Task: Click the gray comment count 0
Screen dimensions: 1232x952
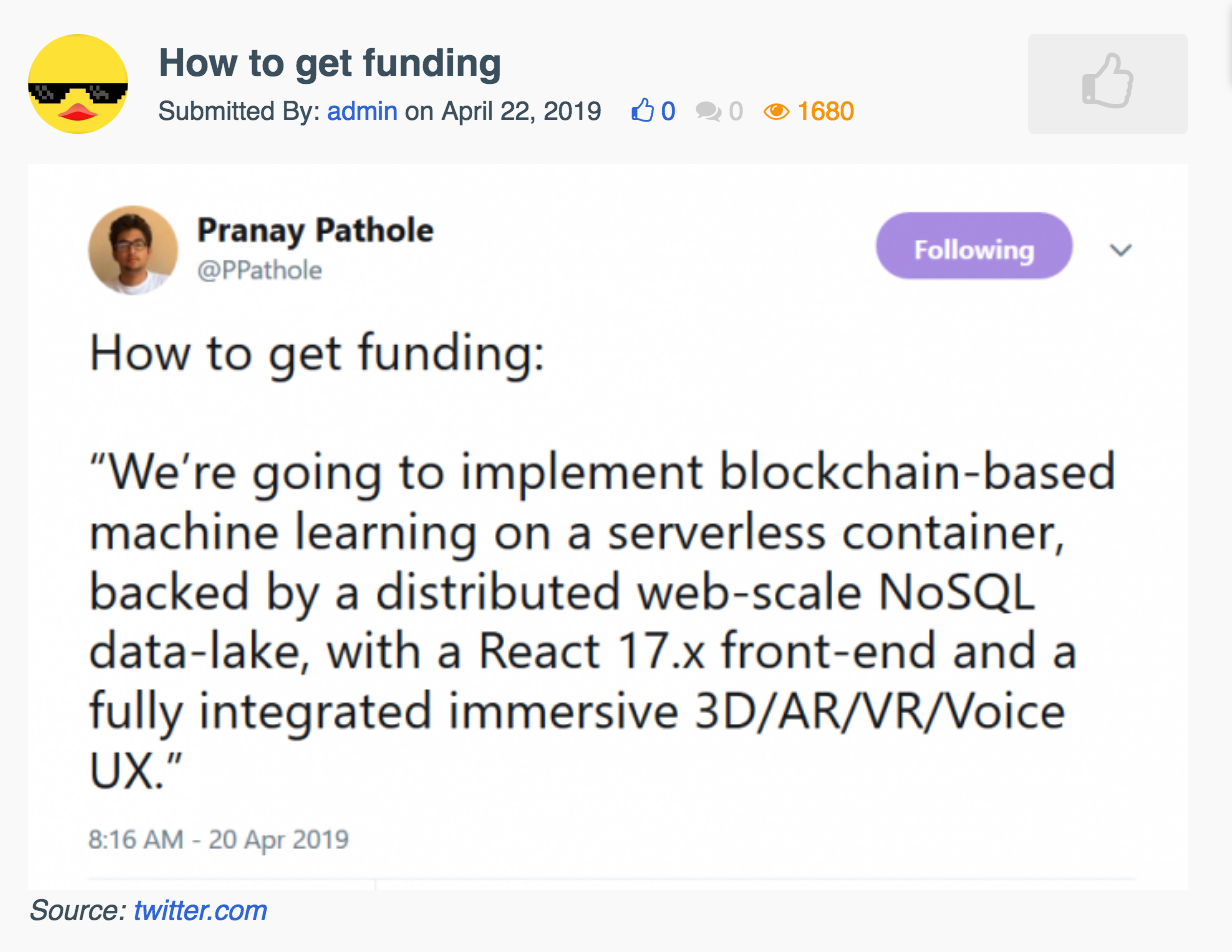Action: (x=736, y=111)
